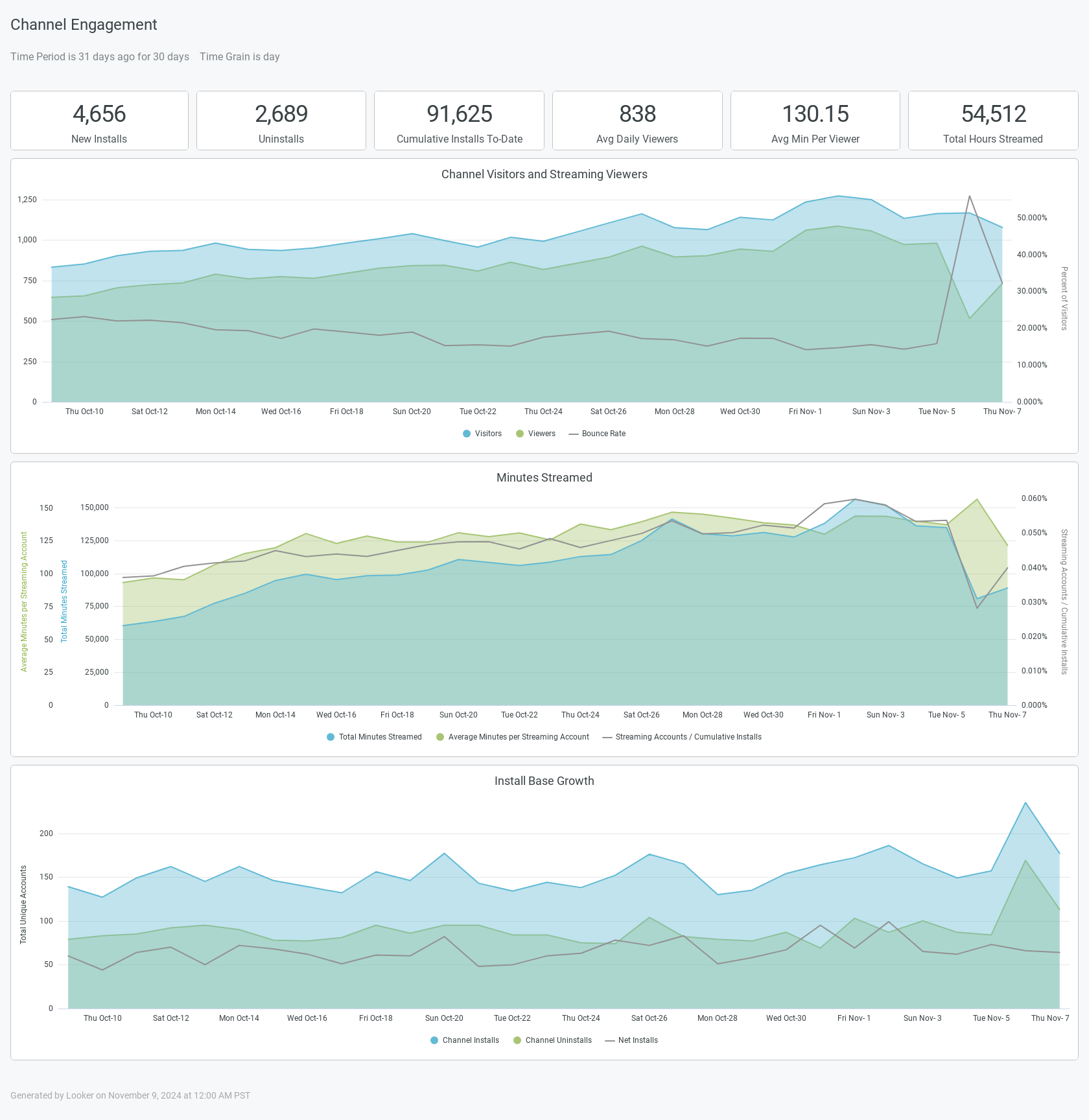This screenshot has width=1089, height=1120.
Task: Toggle the Visitors legend item
Action: tap(482, 434)
